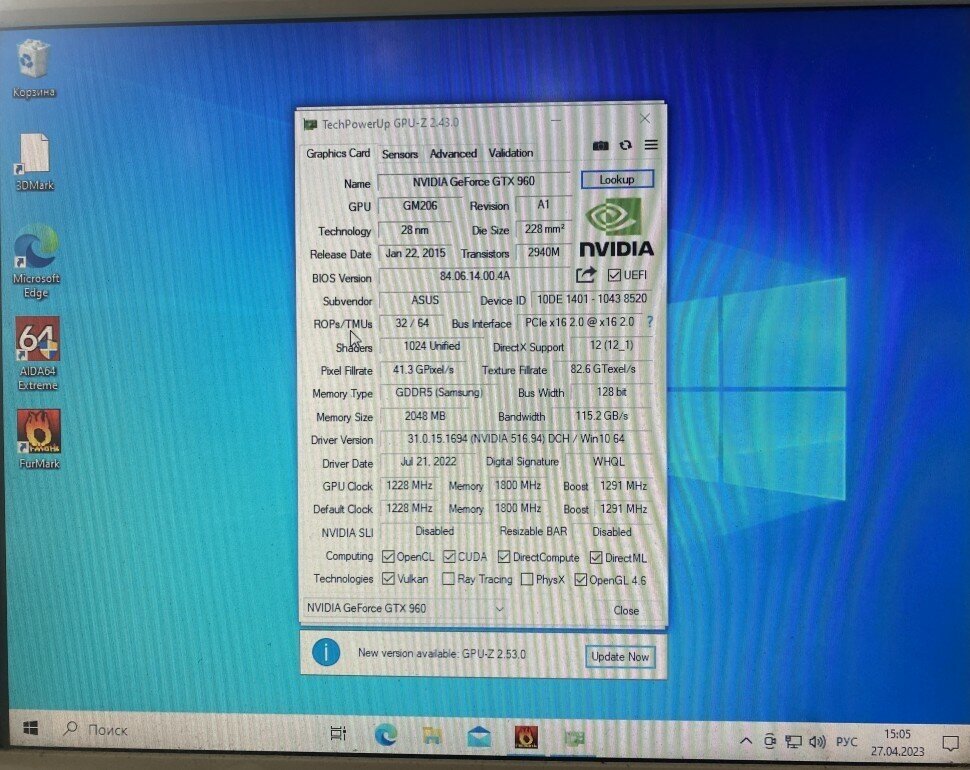Image resolution: width=970 pixels, height=770 pixels.
Task: Click the Texture Fillrate 82.6 GTexel/s value
Action: (603, 369)
